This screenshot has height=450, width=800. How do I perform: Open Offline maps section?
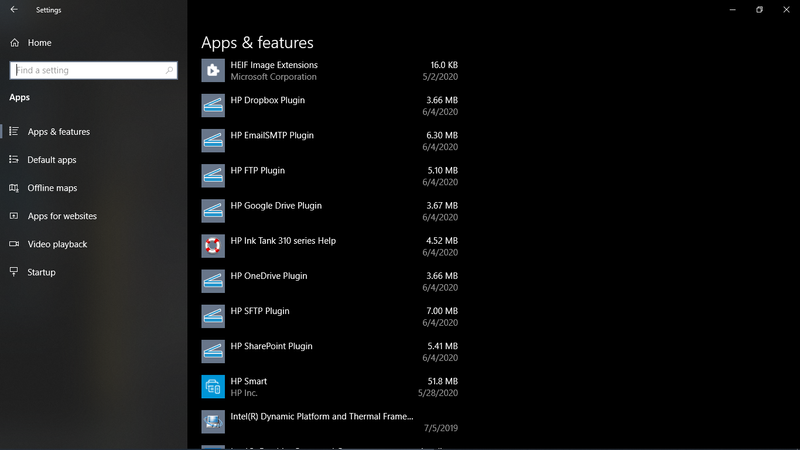[x=52, y=188]
